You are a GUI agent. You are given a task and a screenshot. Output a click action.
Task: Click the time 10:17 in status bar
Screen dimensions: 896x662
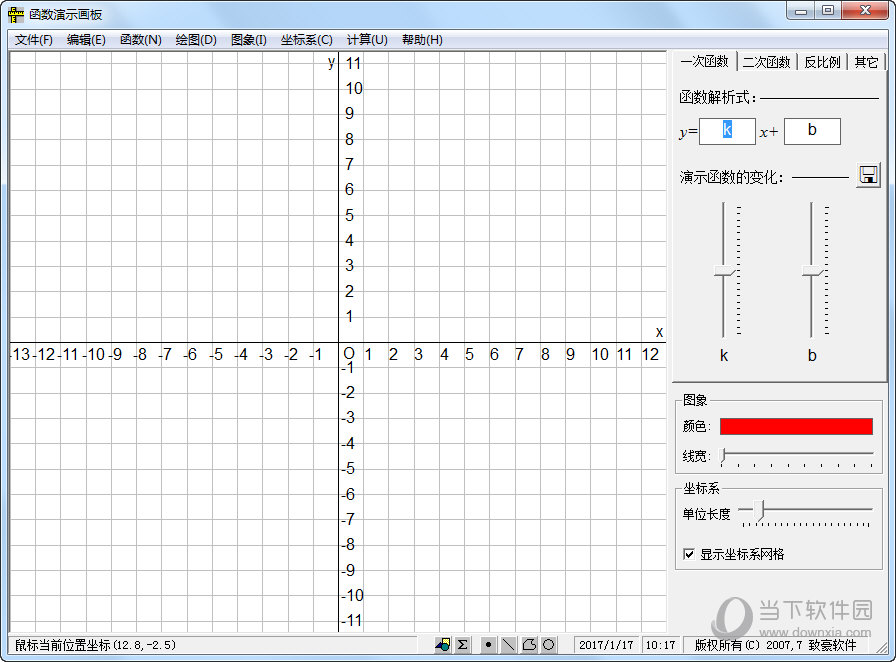[x=660, y=645]
